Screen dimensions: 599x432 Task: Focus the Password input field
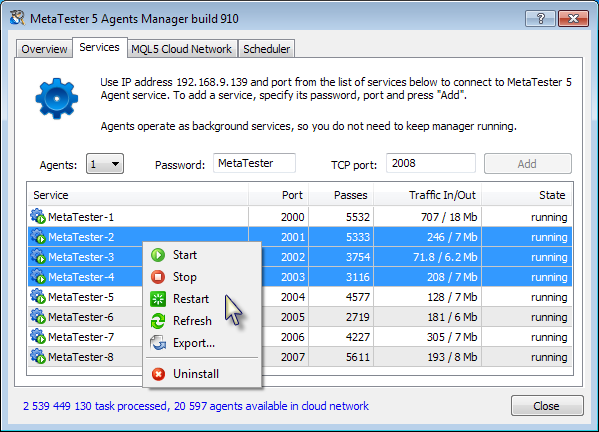254,163
